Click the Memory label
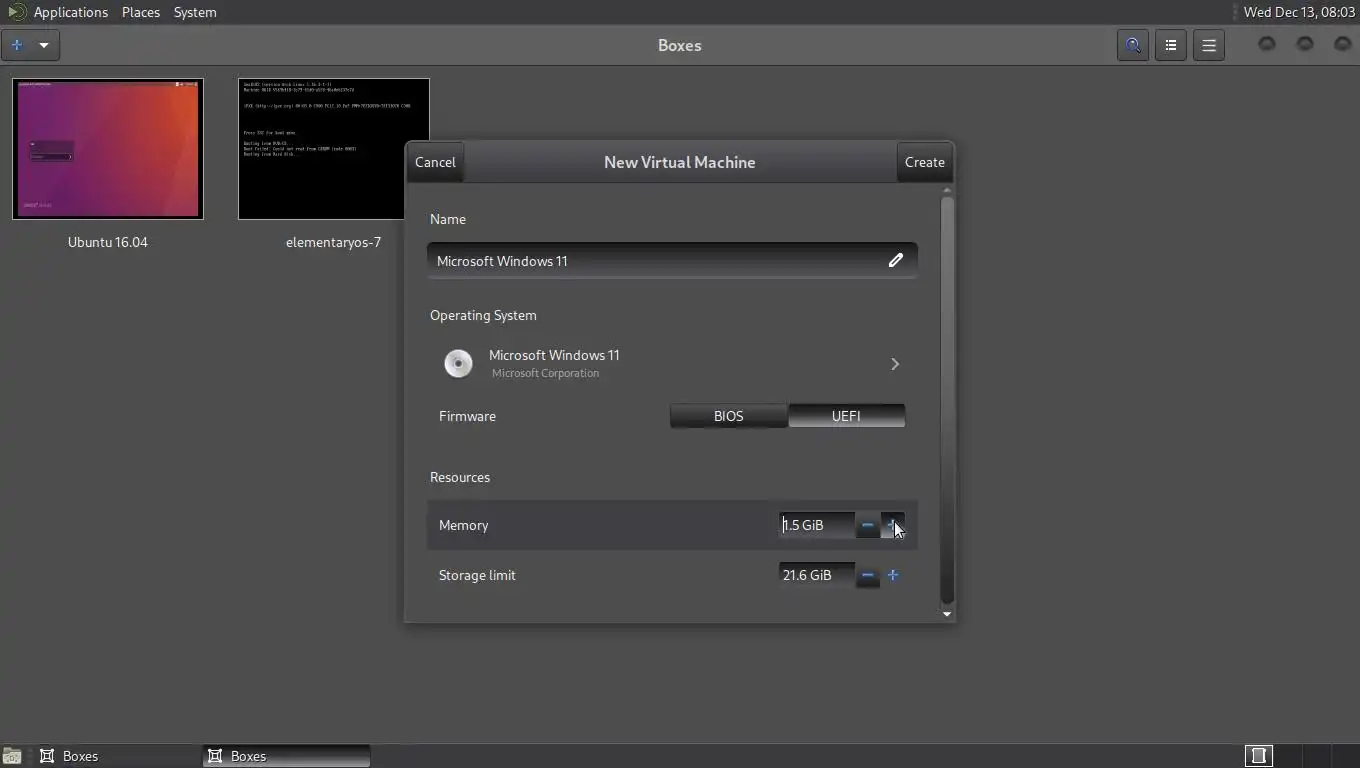Screen dimensions: 1360x768 coord(463,525)
